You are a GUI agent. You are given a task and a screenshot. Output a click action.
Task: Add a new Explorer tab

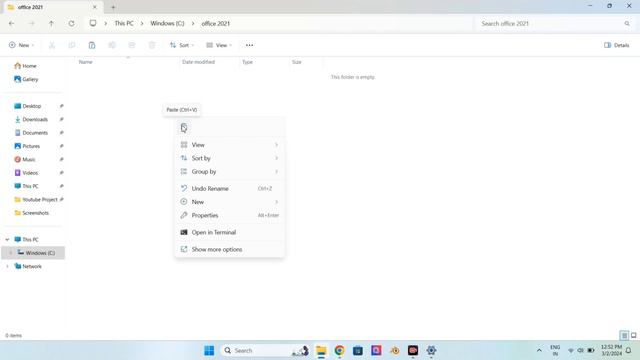click(x=113, y=7)
